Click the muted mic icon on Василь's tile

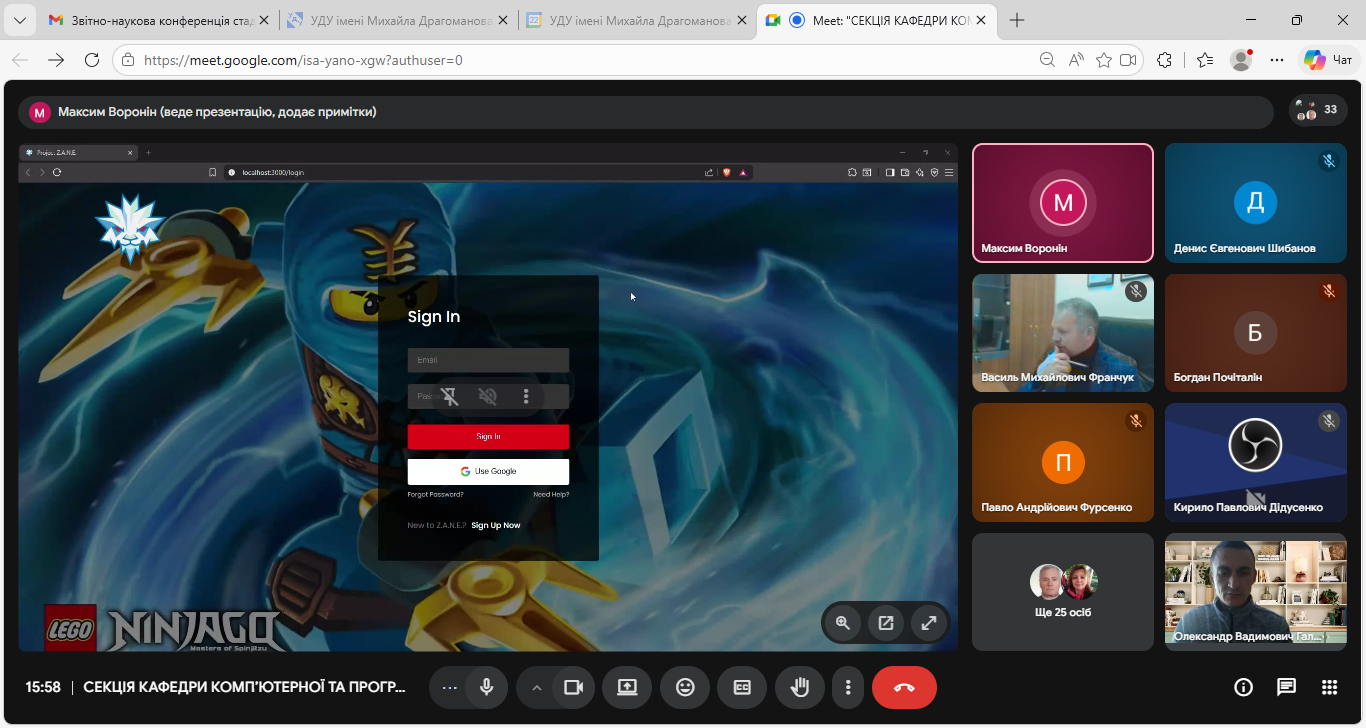(1135, 291)
